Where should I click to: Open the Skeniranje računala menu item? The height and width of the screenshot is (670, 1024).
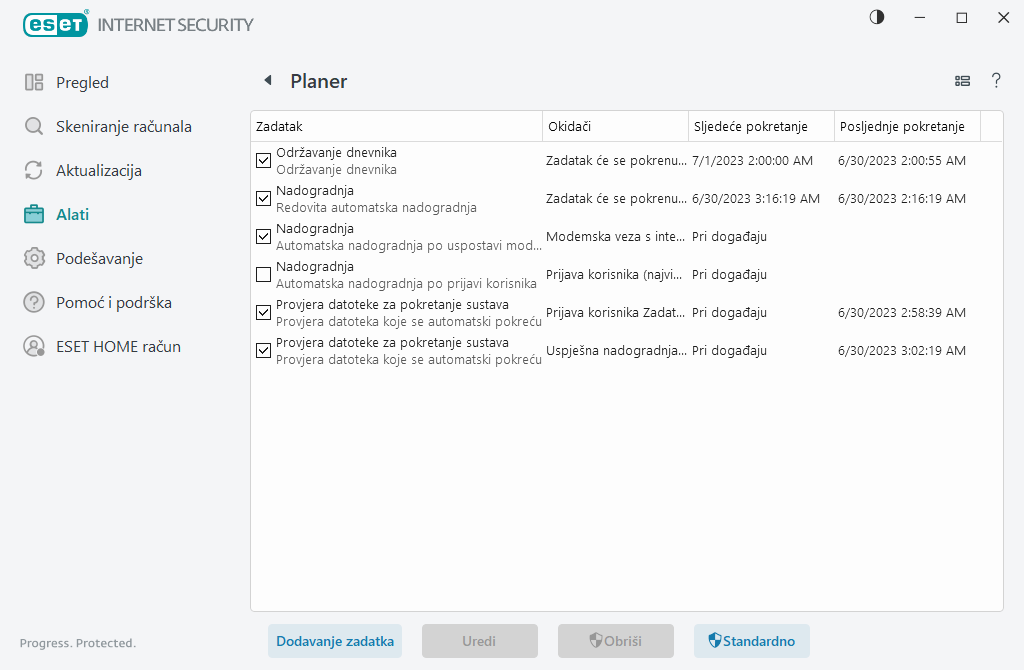123,127
